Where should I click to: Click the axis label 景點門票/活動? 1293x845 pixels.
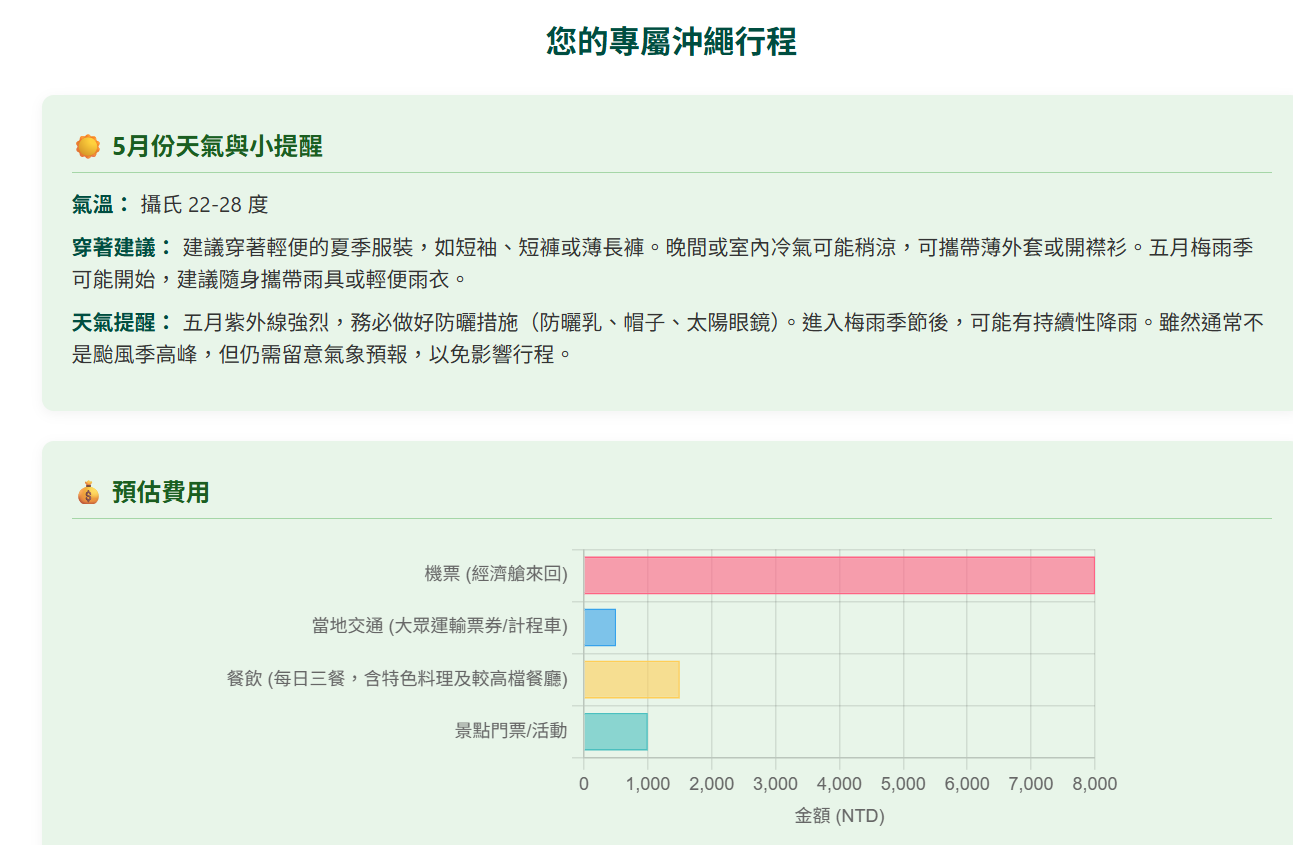[x=511, y=731]
